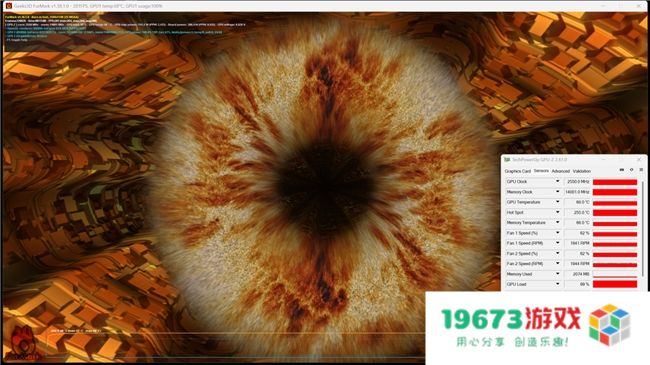650x365 pixels.
Task: Open the Validation tab in GPU-Z
Action: [x=582, y=171]
